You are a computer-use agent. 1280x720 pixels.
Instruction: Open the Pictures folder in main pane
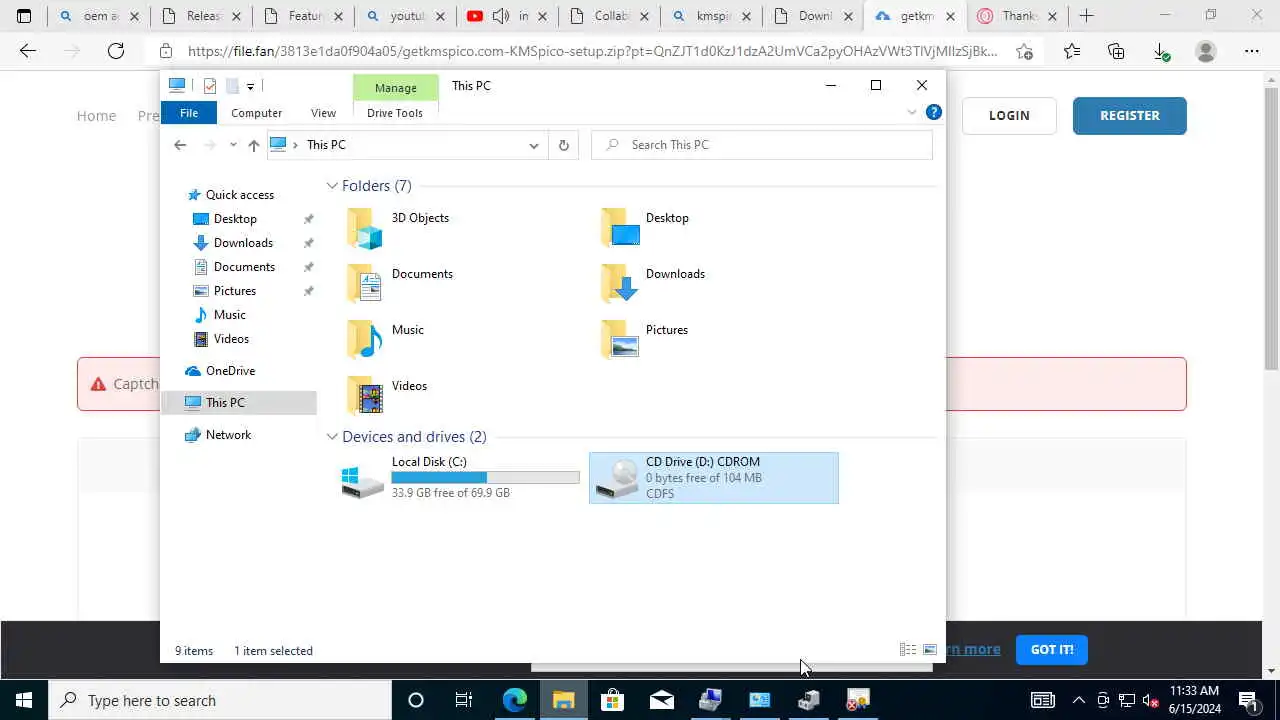[x=621, y=340]
